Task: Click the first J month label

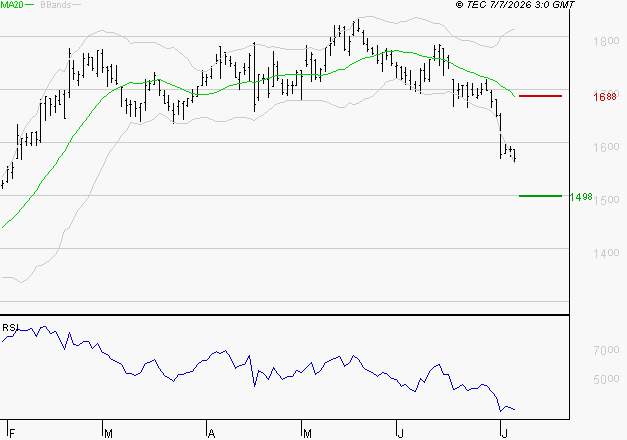Action: point(401,433)
